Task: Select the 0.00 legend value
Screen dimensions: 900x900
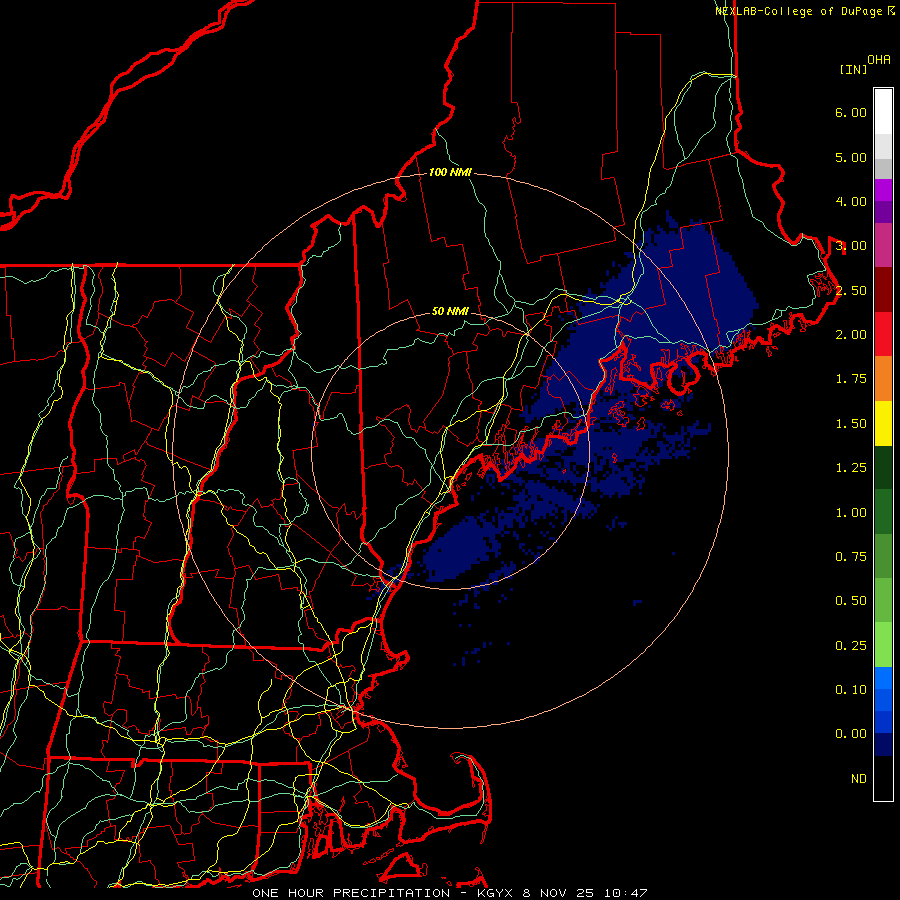Action: (851, 734)
